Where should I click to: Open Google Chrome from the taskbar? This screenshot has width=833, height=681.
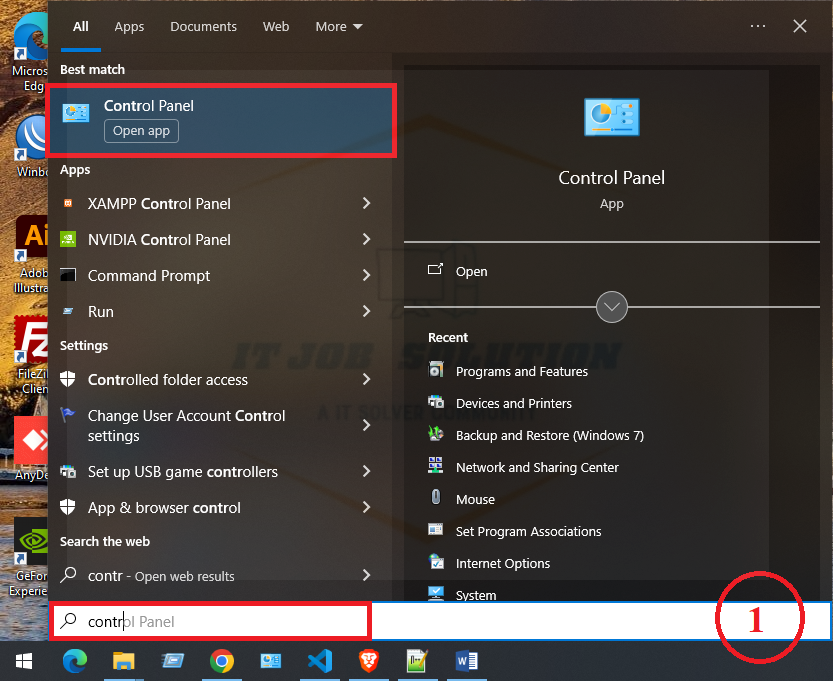[222, 661]
